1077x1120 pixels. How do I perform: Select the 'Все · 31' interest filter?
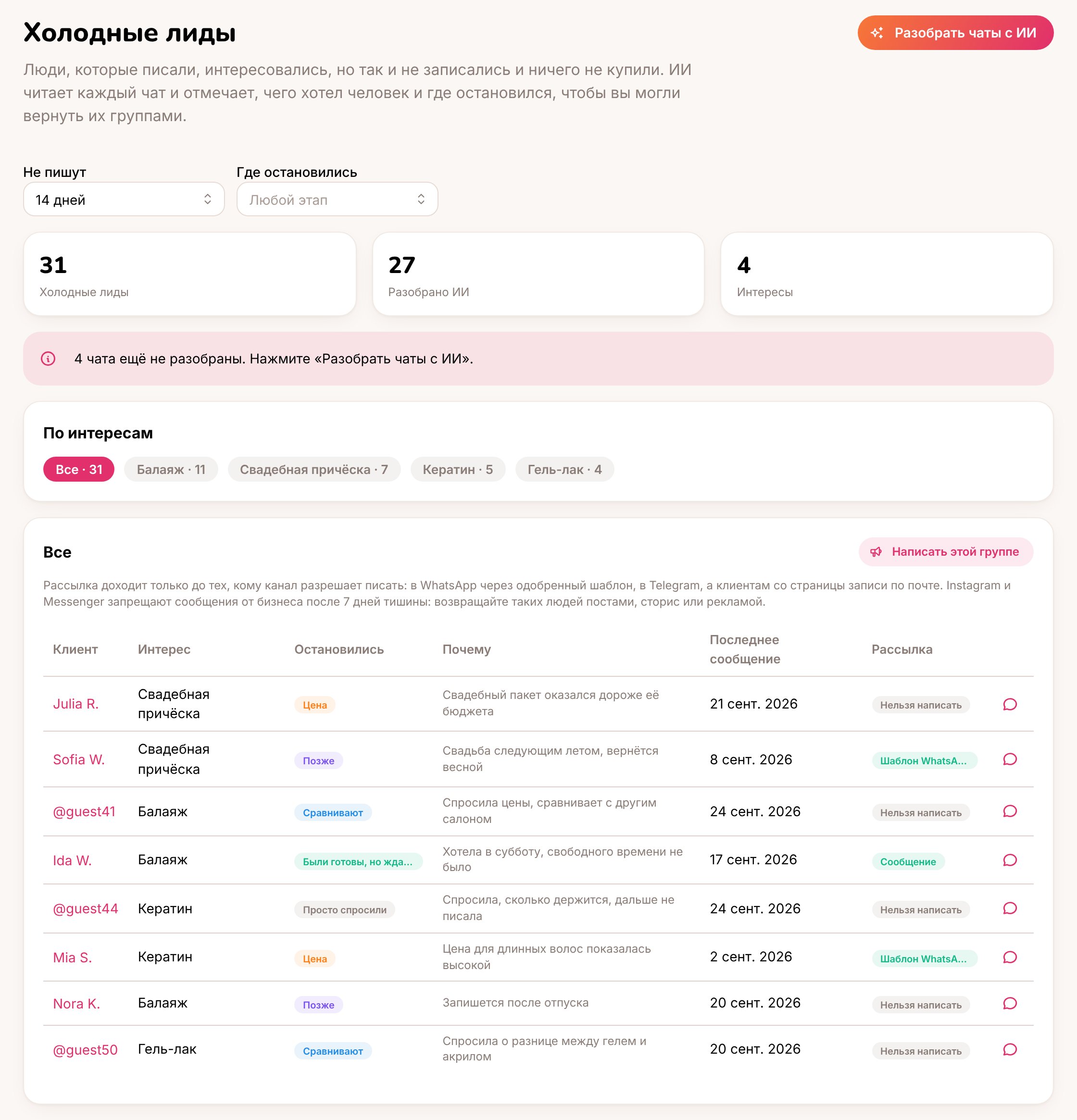[x=79, y=469]
